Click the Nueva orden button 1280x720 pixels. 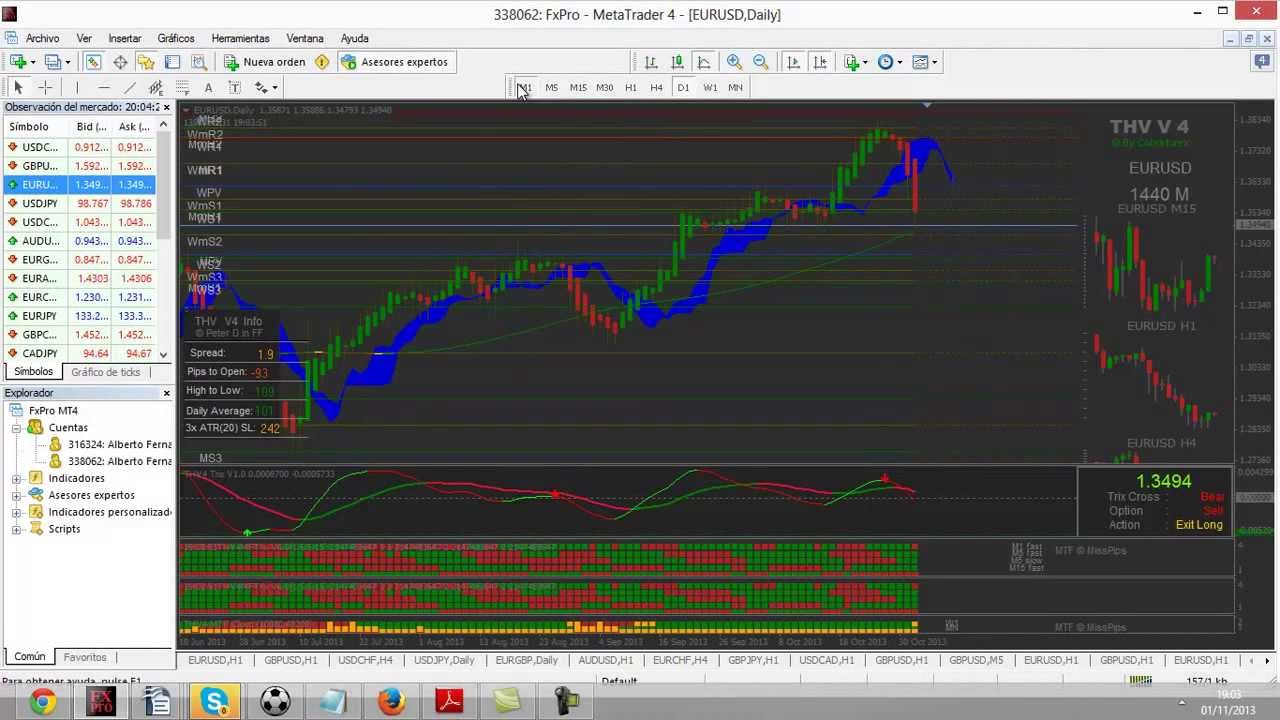tap(265, 62)
